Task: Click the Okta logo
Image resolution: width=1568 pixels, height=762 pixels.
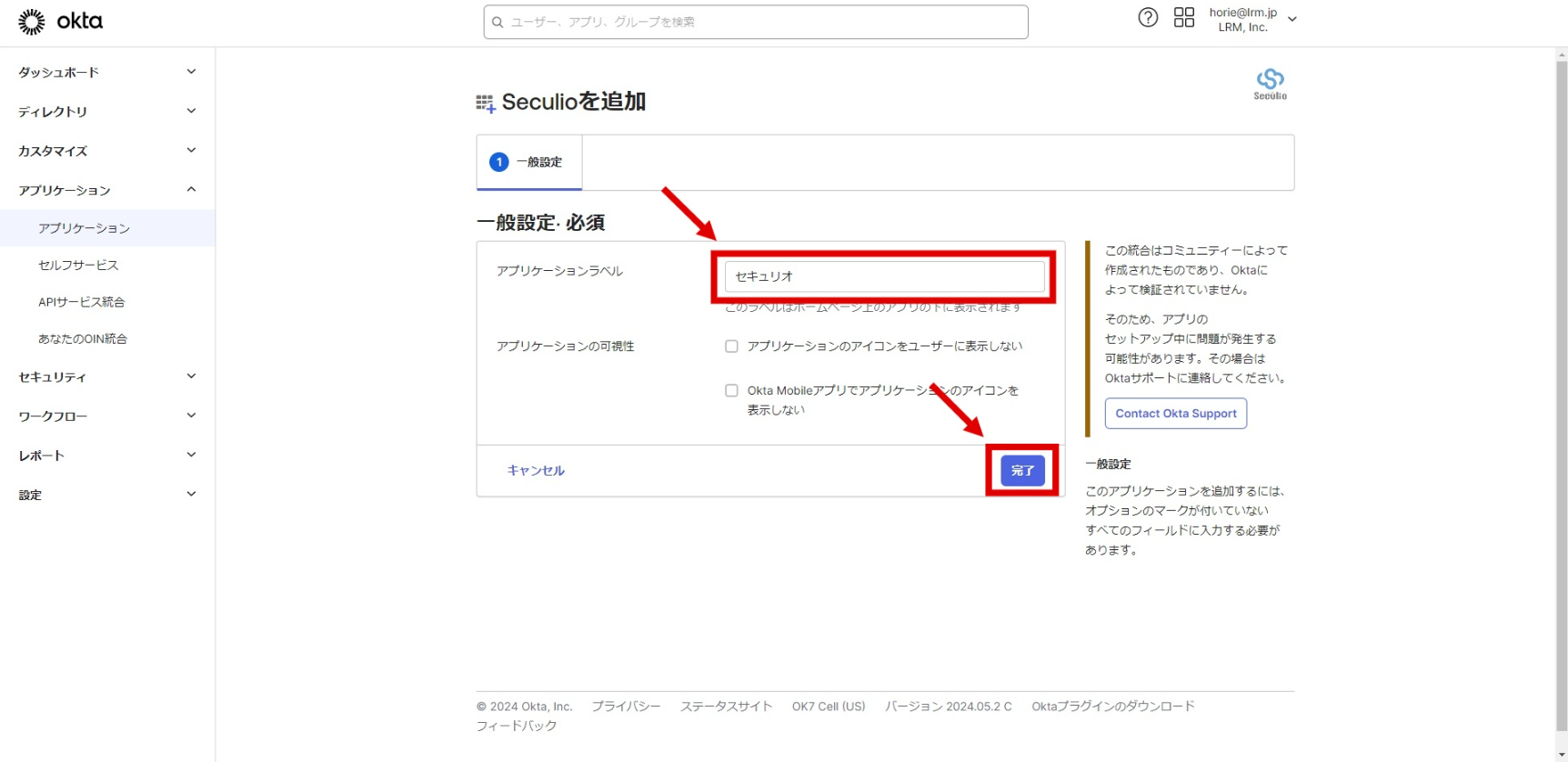Action: tap(60, 22)
